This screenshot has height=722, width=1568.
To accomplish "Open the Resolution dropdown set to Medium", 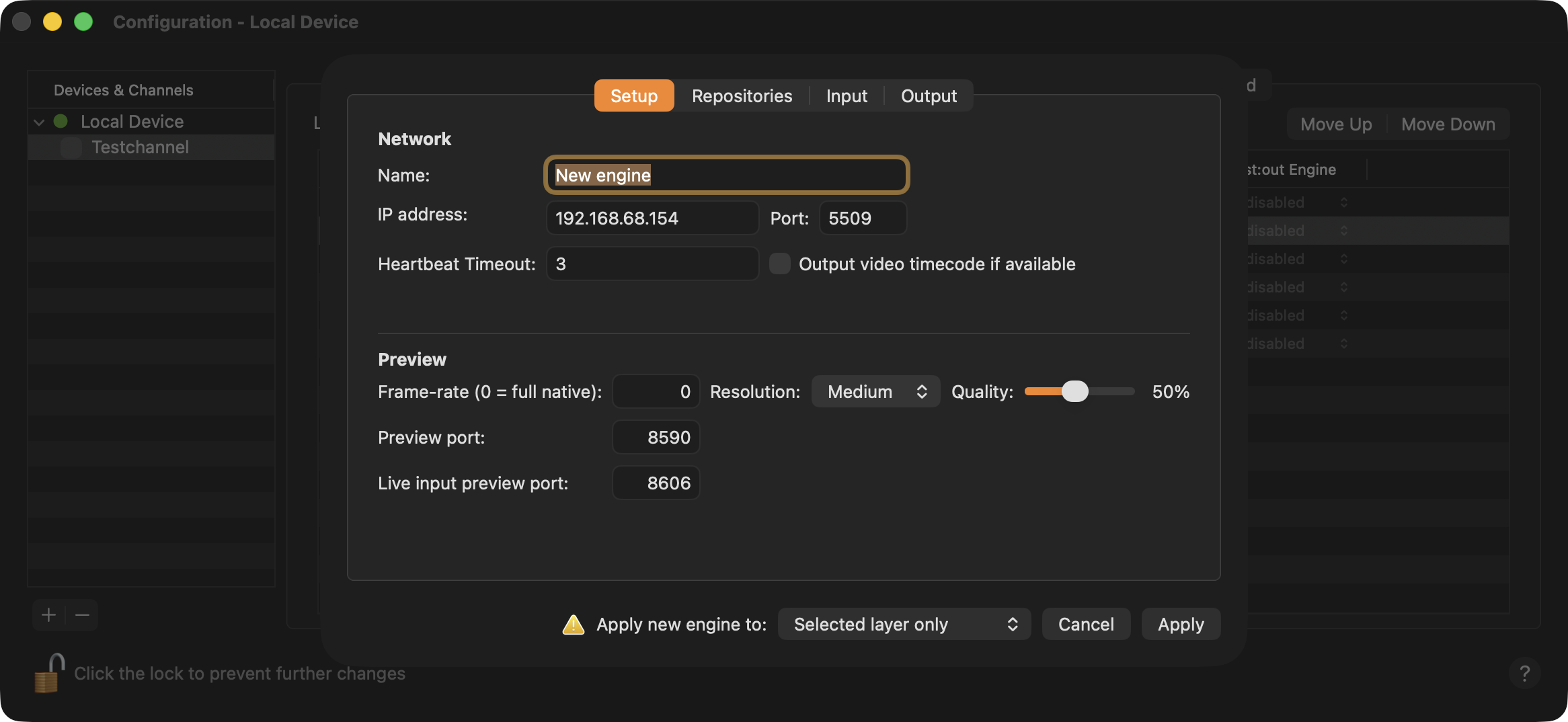I will (x=875, y=391).
